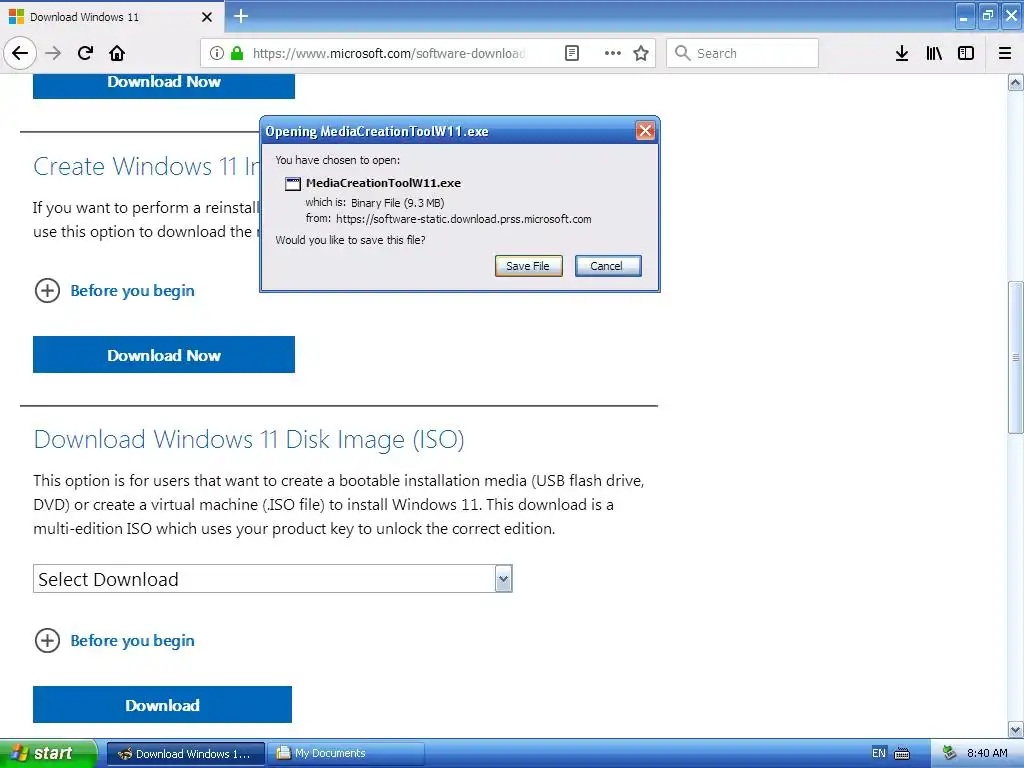Open the Firefox hamburger menu

[x=1005, y=53]
